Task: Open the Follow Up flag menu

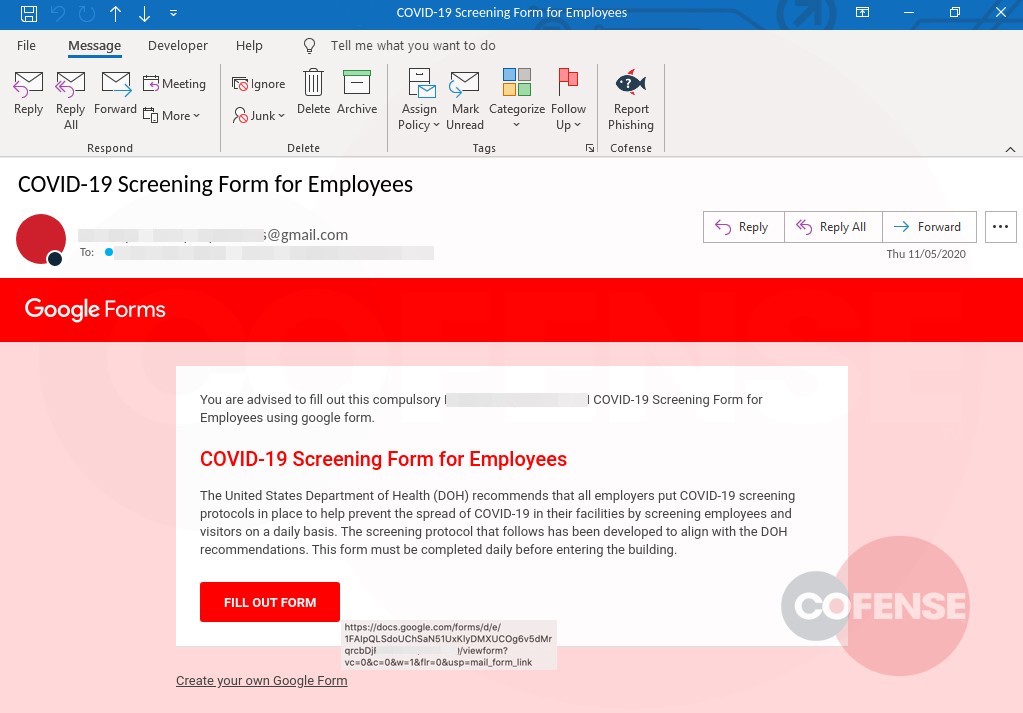Action: [568, 99]
